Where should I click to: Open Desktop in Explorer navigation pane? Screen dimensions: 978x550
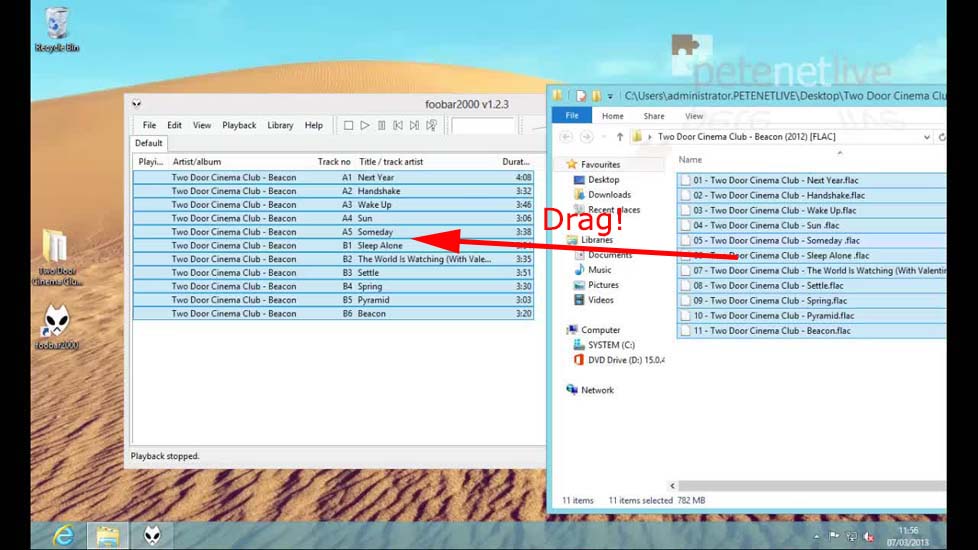coord(603,180)
